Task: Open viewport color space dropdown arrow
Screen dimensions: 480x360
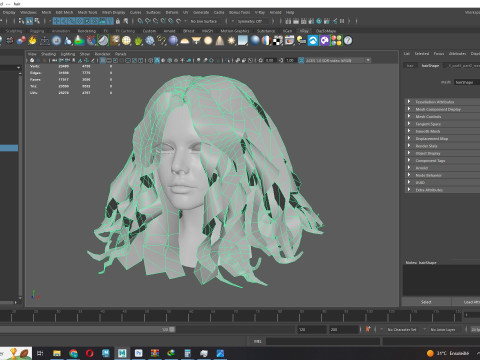Action: (x=368, y=60)
